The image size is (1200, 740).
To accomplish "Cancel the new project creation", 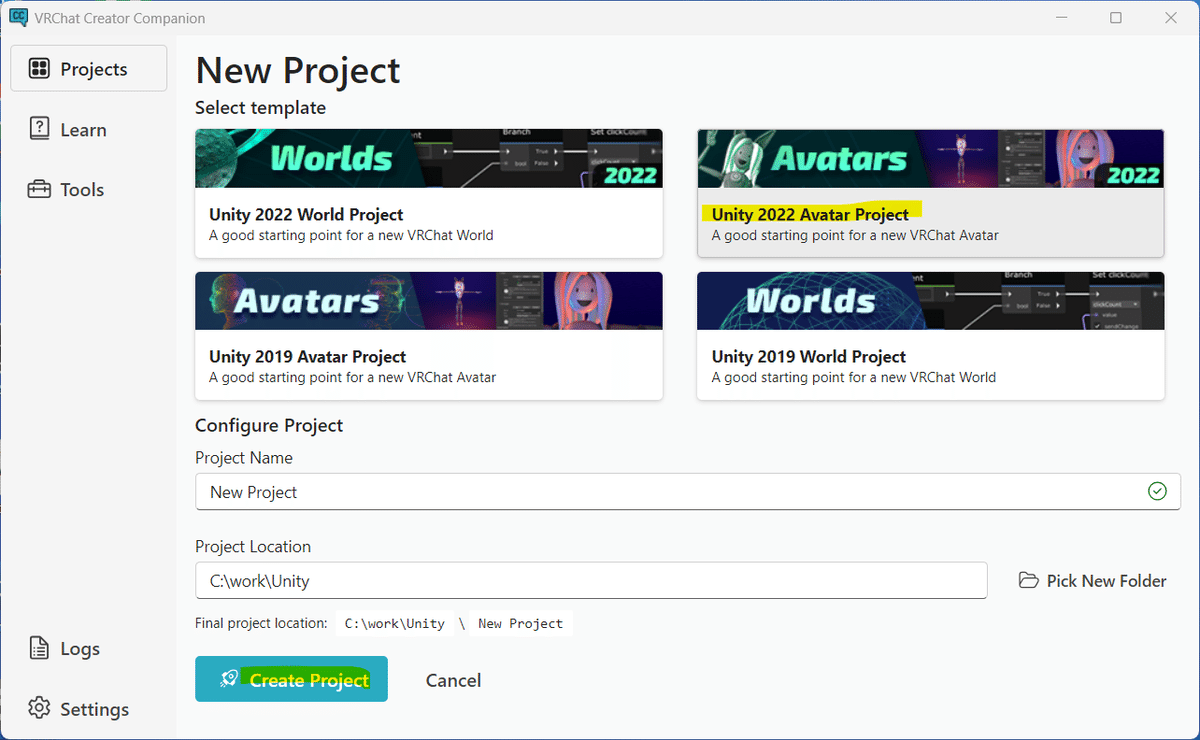I will pyautogui.click(x=453, y=680).
